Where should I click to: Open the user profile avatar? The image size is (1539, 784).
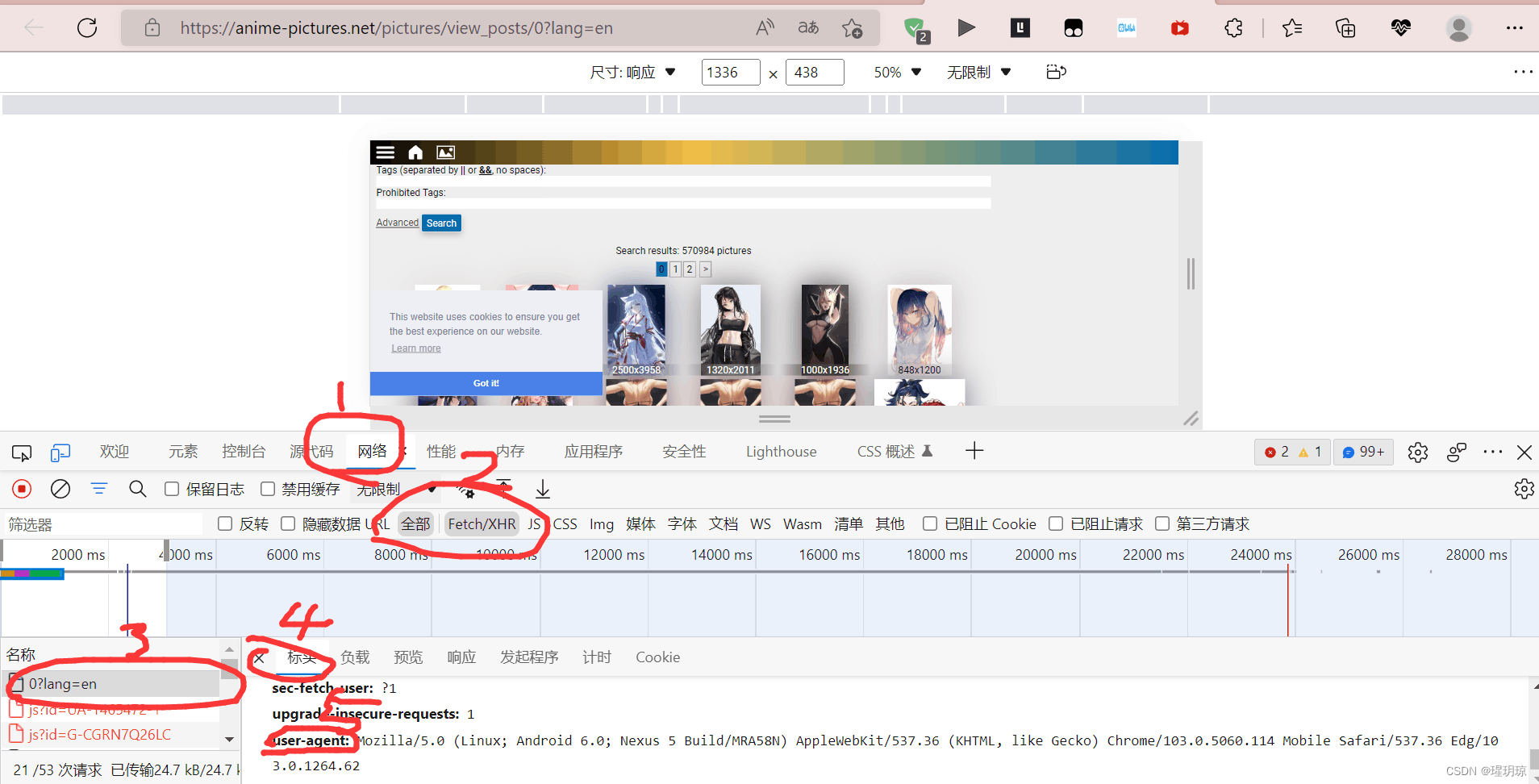(x=1458, y=28)
